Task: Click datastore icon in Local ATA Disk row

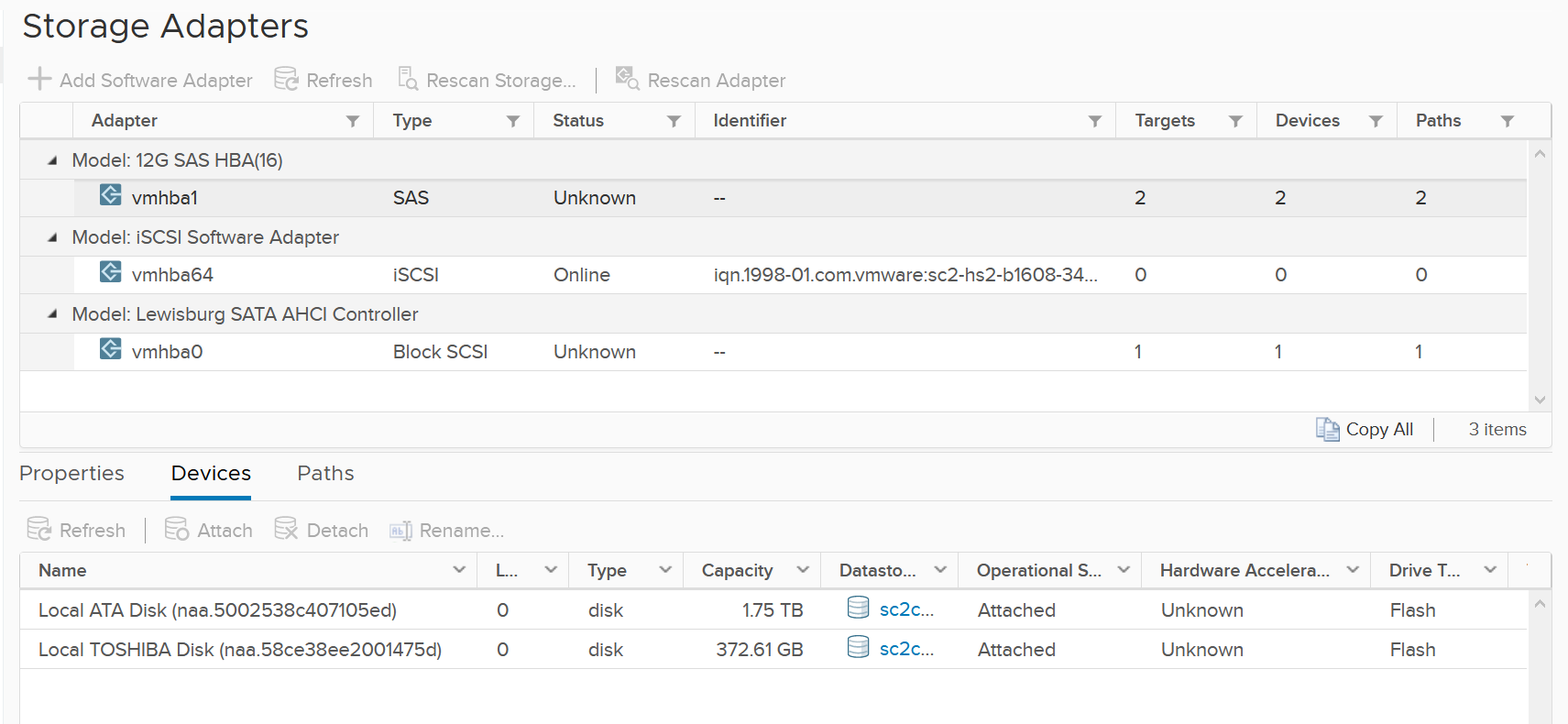Action: 859,608
